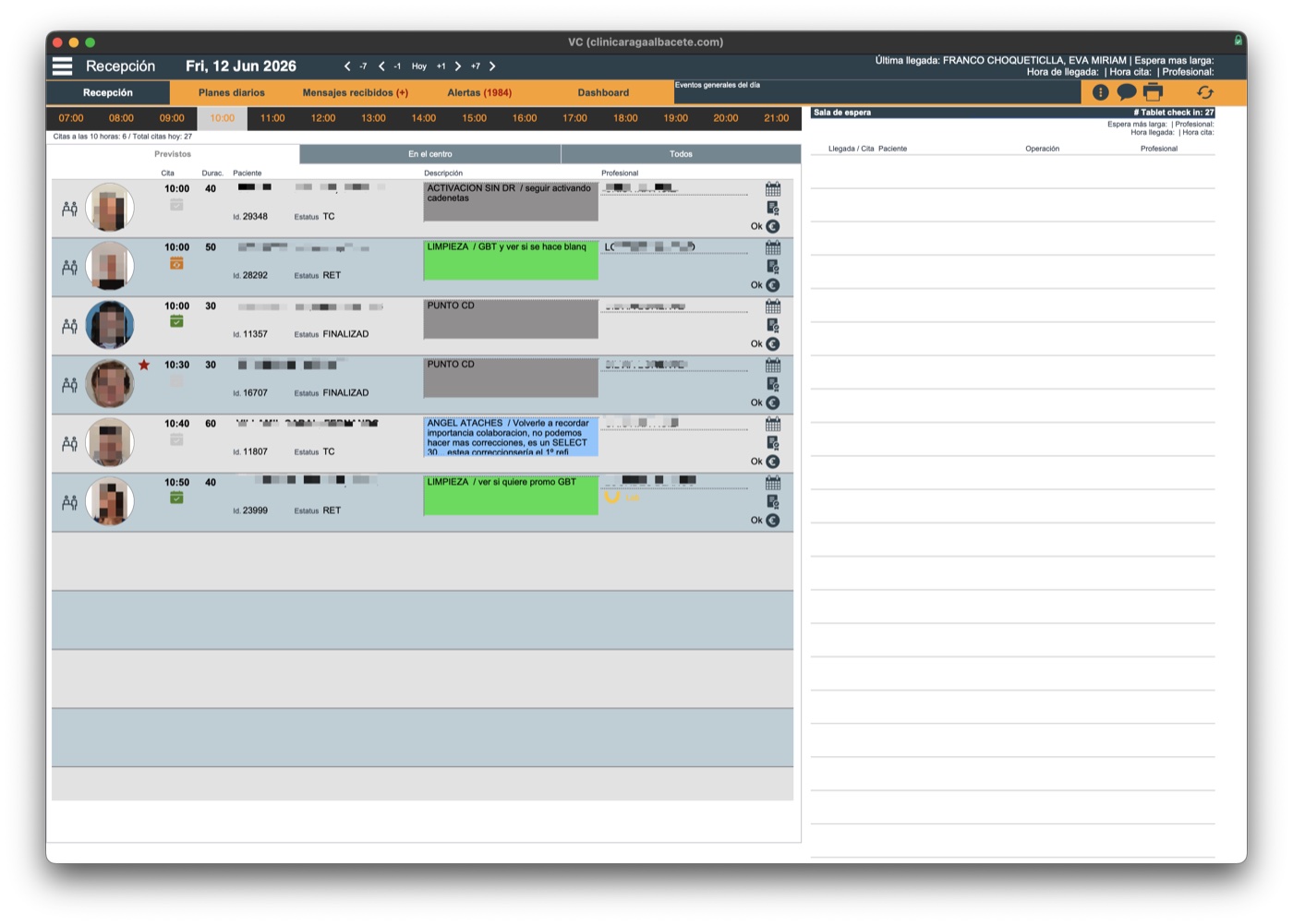
Task: Toggle the grey check box on 10:40 appointment
Action: [176, 439]
